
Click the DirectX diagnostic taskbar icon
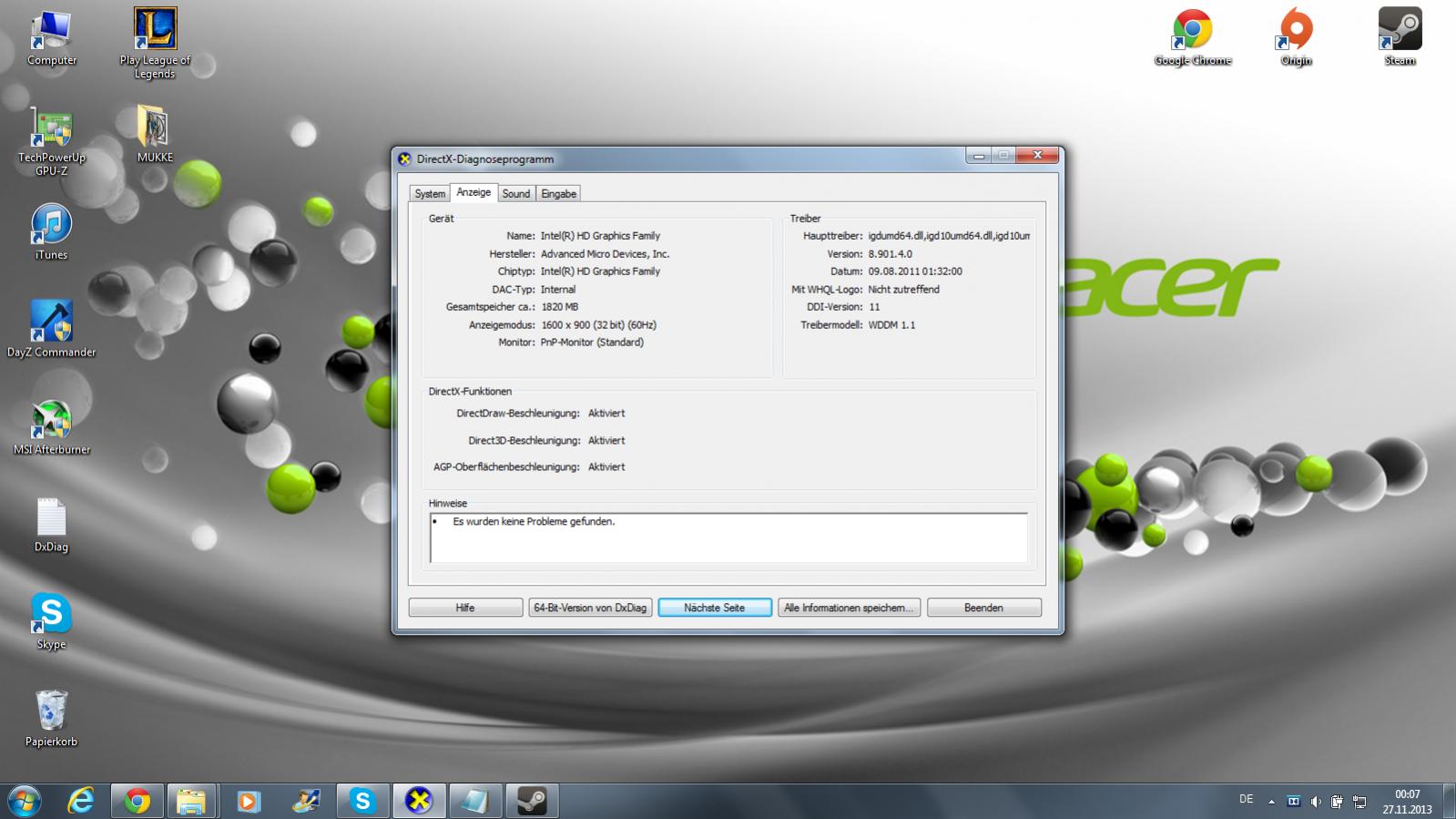[419, 802]
